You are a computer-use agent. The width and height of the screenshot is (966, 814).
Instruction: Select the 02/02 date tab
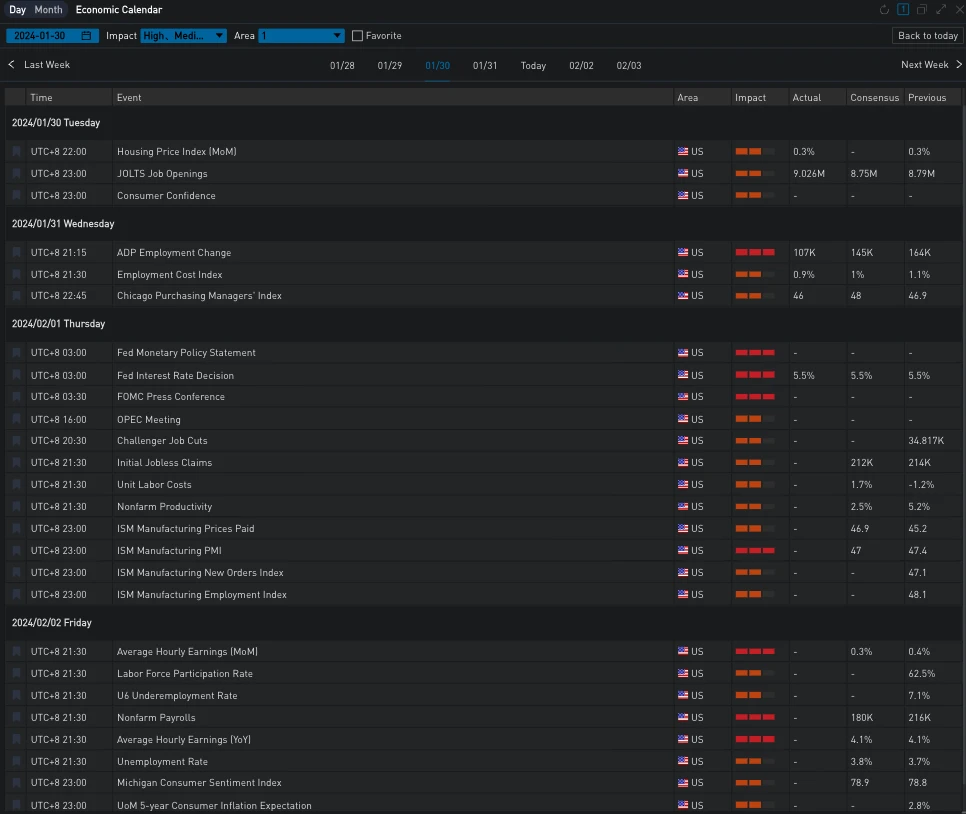coord(581,66)
